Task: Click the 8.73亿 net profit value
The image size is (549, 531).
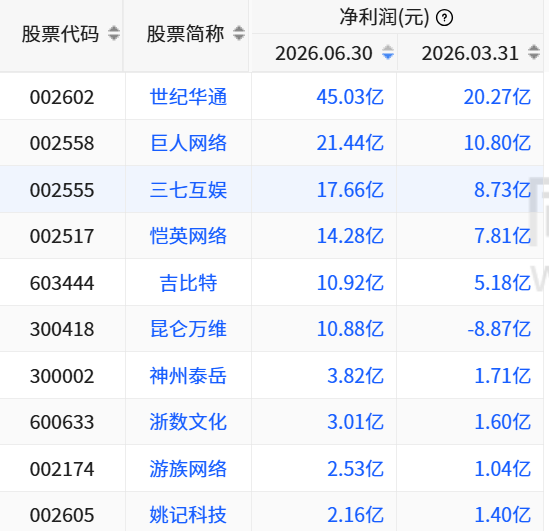Action: click(x=502, y=190)
